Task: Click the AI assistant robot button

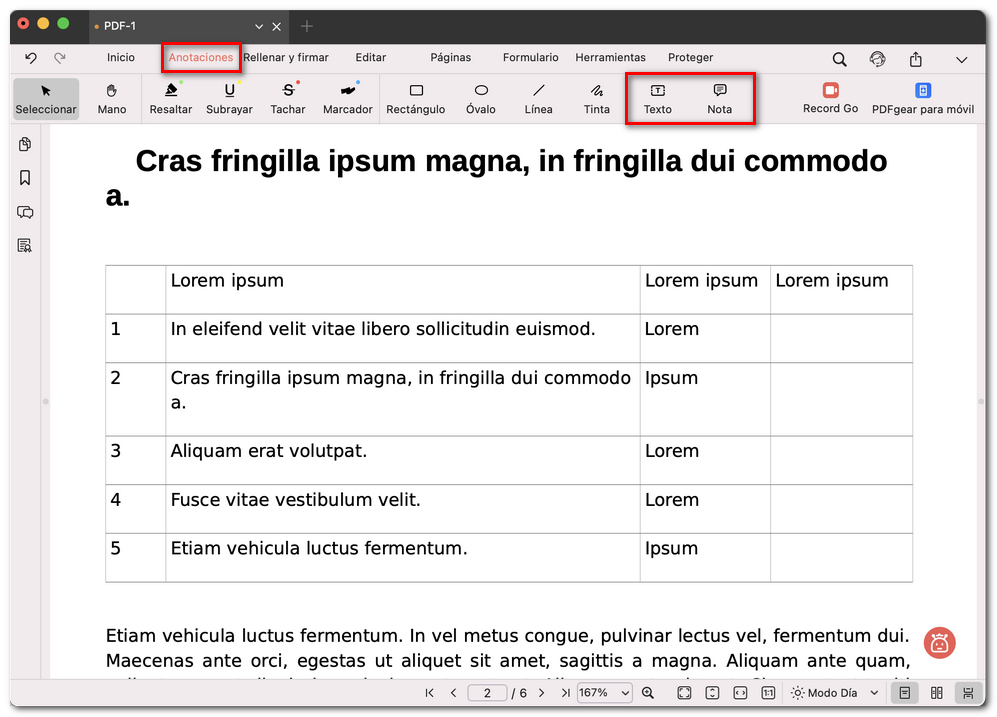Action: coord(939,643)
